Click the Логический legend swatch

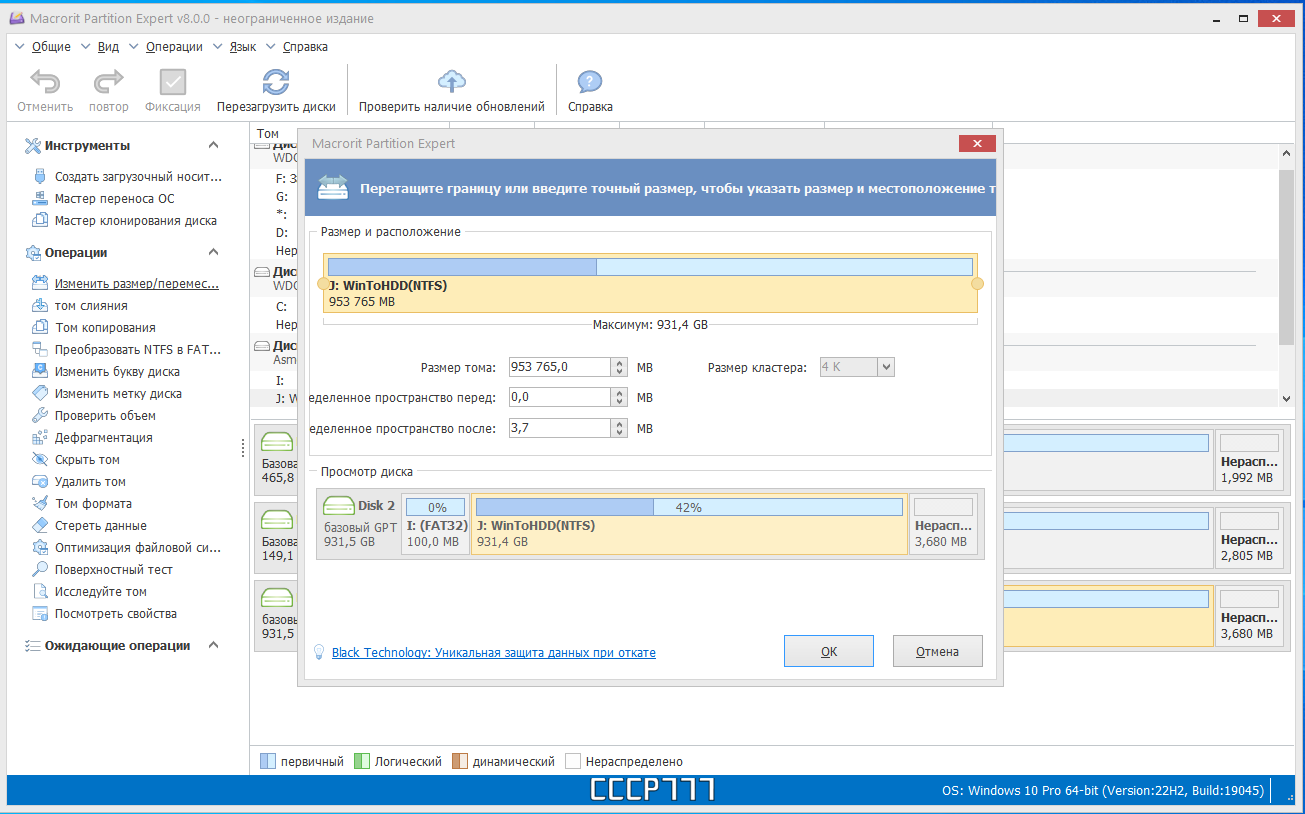click(x=362, y=761)
